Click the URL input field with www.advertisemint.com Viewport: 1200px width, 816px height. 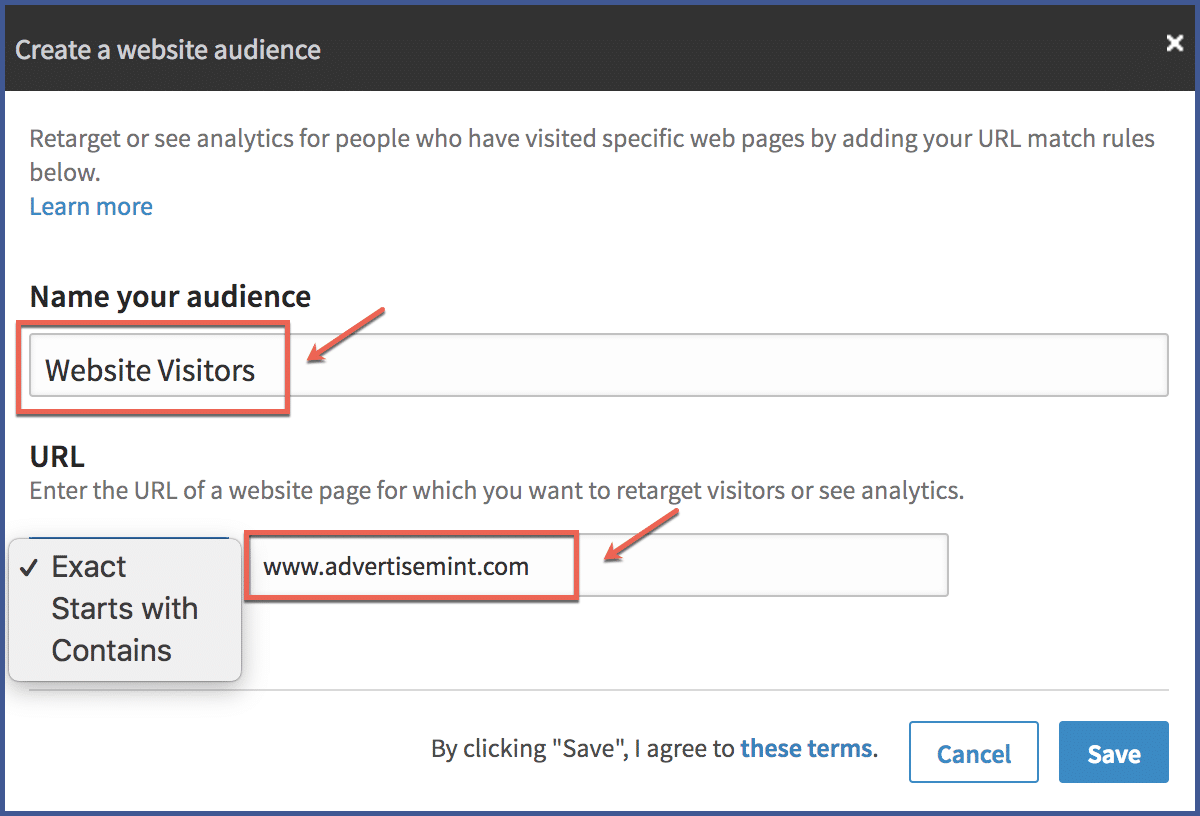pyautogui.click(x=598, y=565)
